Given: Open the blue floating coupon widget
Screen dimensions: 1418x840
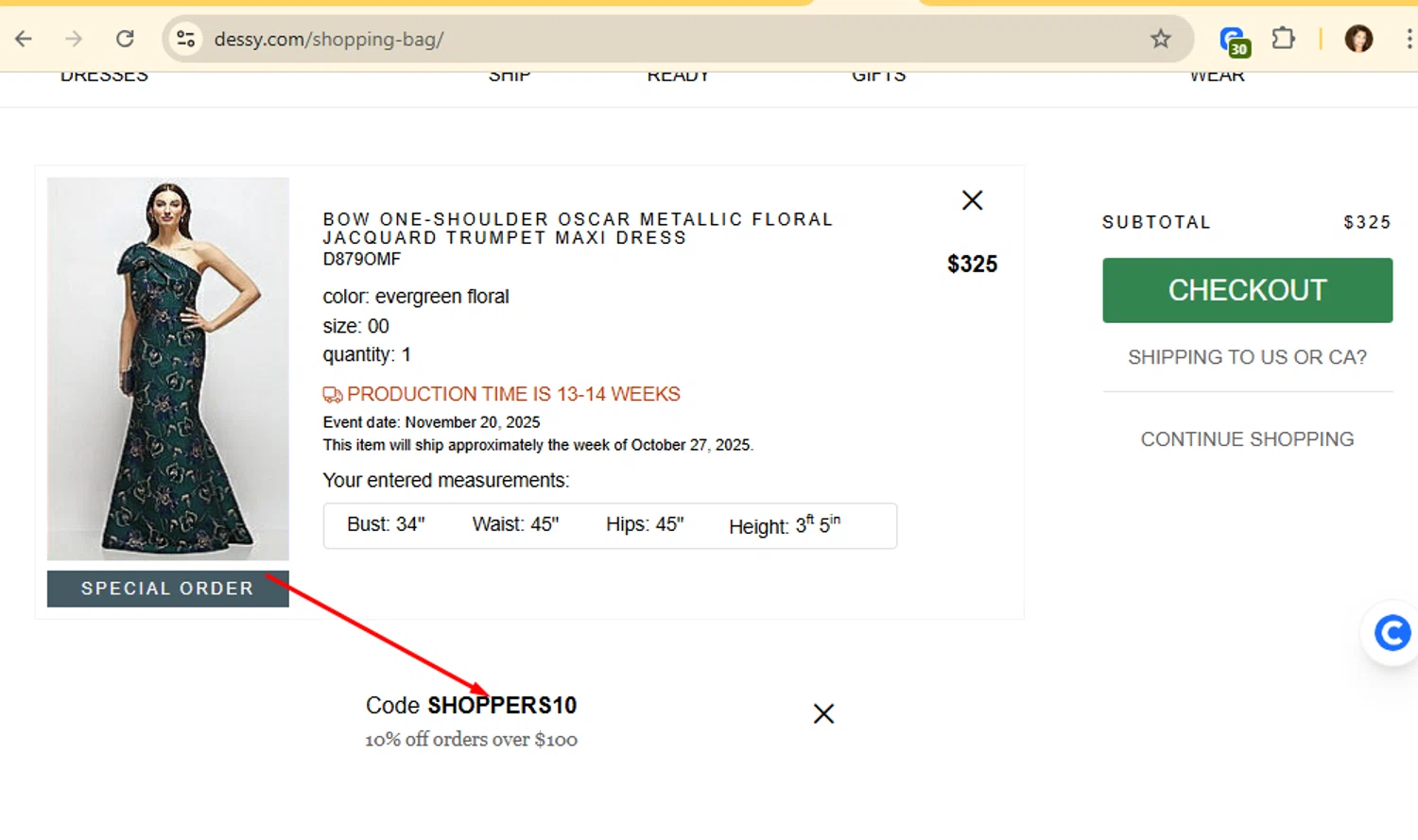Looking at the screenshot, I should click(1391, 633).
